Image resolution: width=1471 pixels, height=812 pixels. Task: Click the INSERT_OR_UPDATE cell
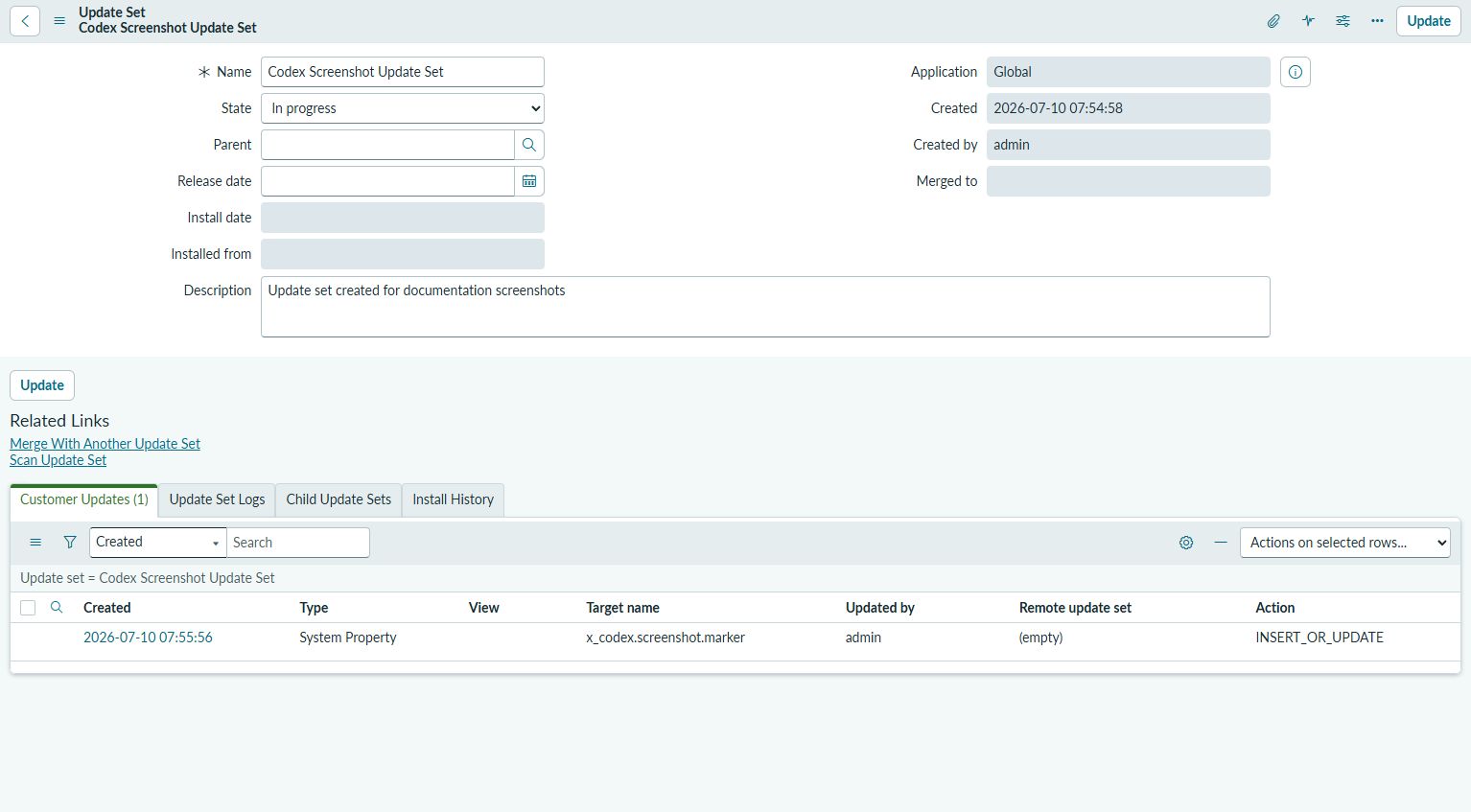[1319, 638]
